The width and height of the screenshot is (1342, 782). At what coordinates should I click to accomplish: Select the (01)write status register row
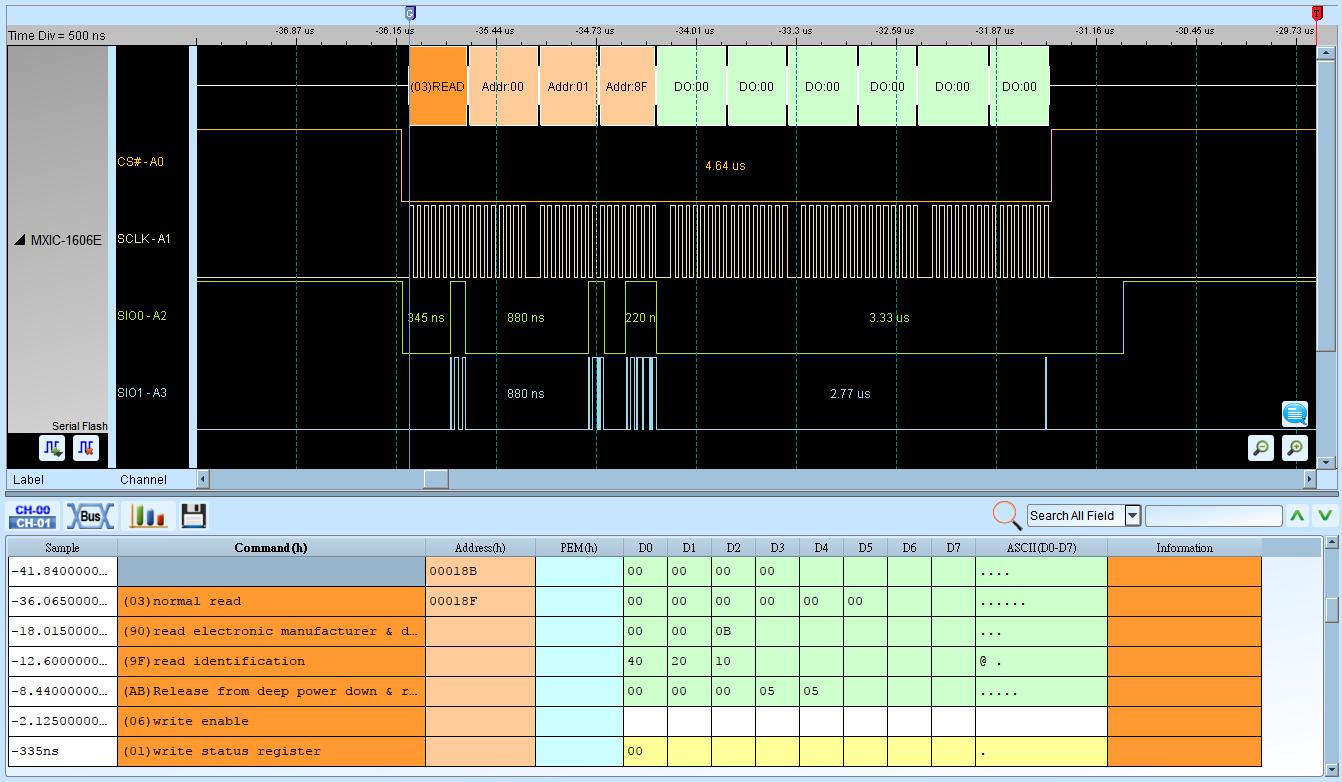pyautogui.click(x=634, y=752)
